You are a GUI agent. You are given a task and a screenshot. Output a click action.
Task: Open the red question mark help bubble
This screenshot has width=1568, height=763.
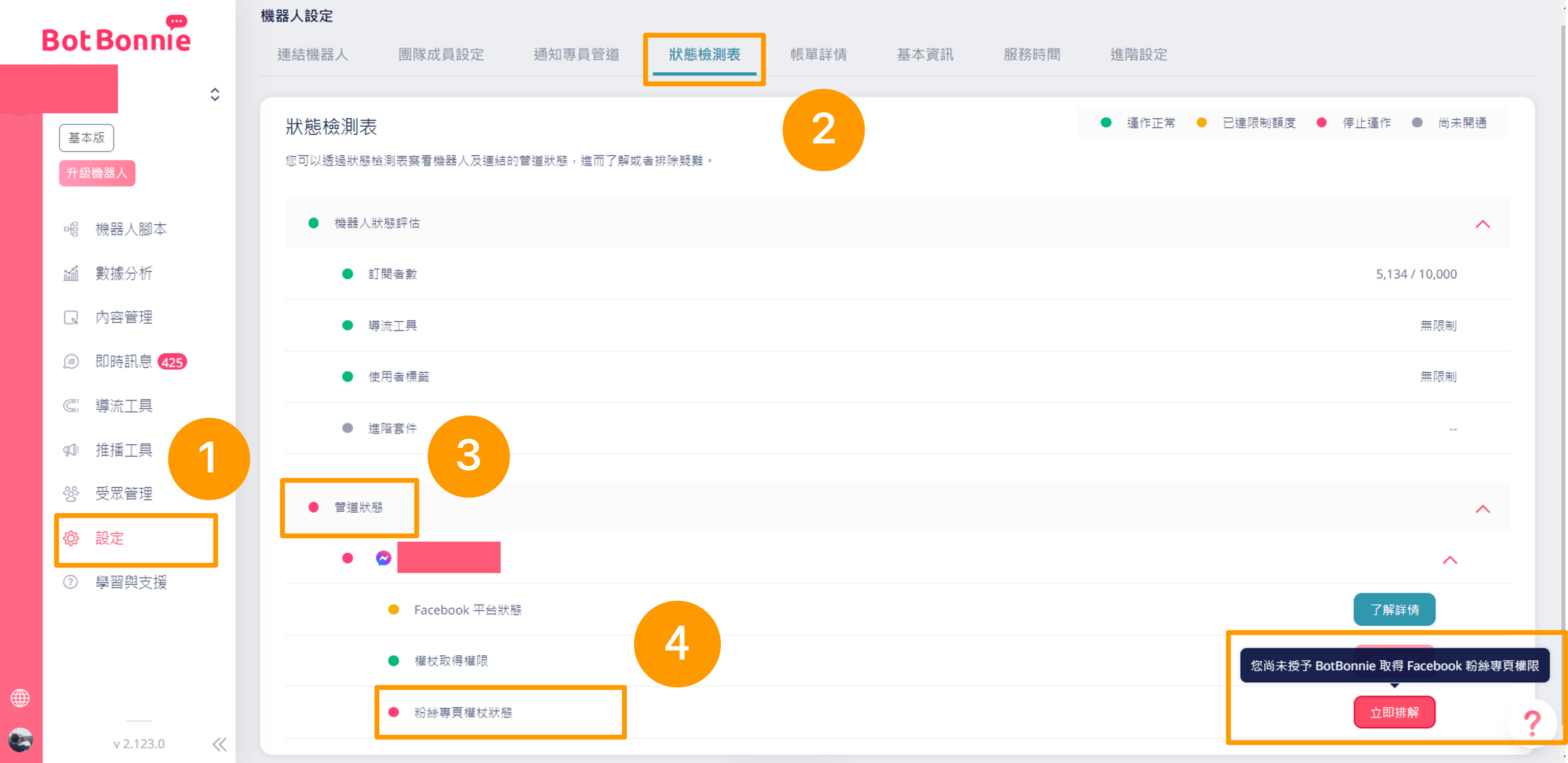pos(1531,723)
